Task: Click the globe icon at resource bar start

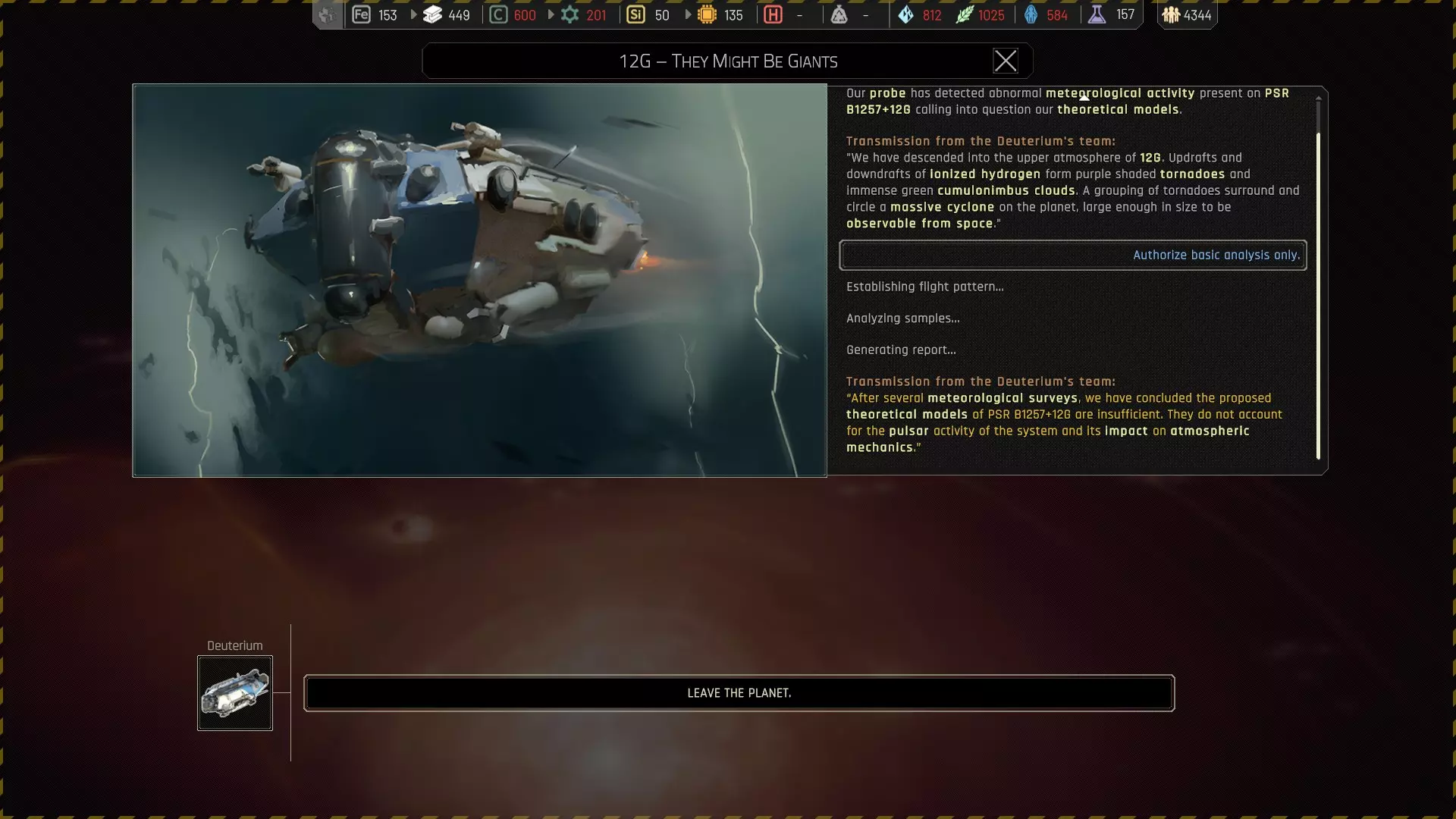Action: point(327,14)
